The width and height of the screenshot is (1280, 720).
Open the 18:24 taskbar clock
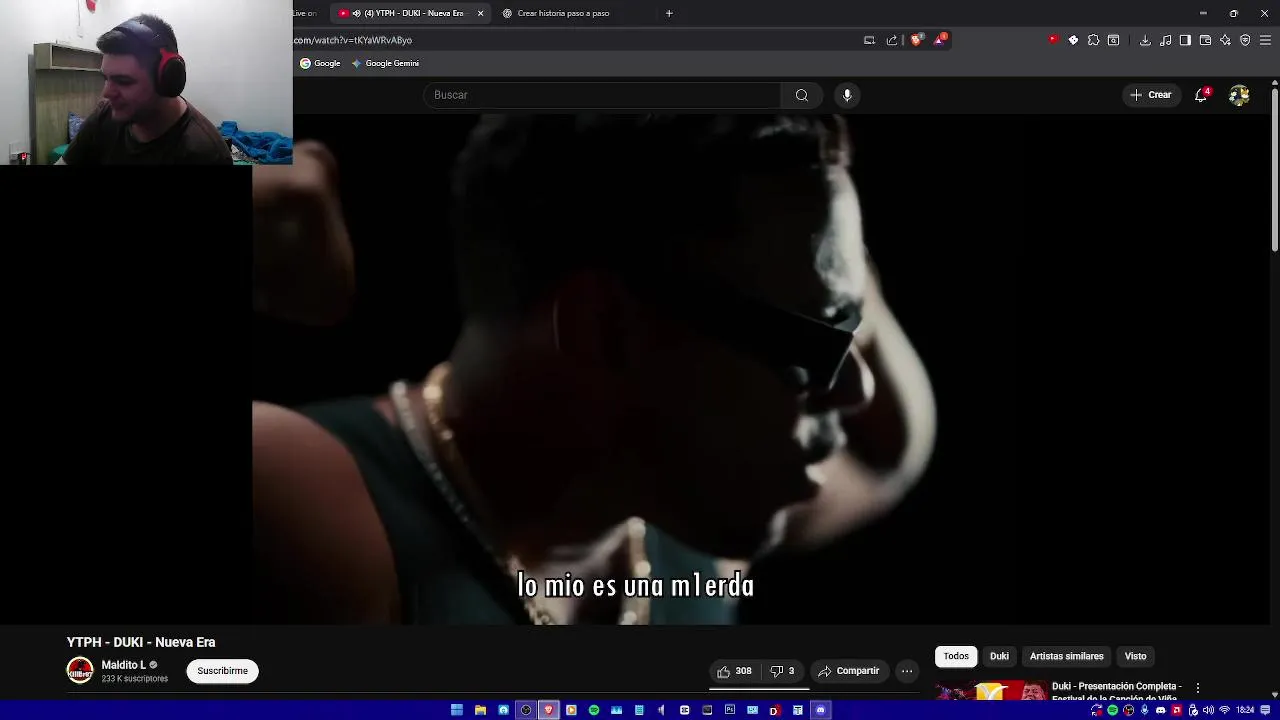[x=1245, y=710]
